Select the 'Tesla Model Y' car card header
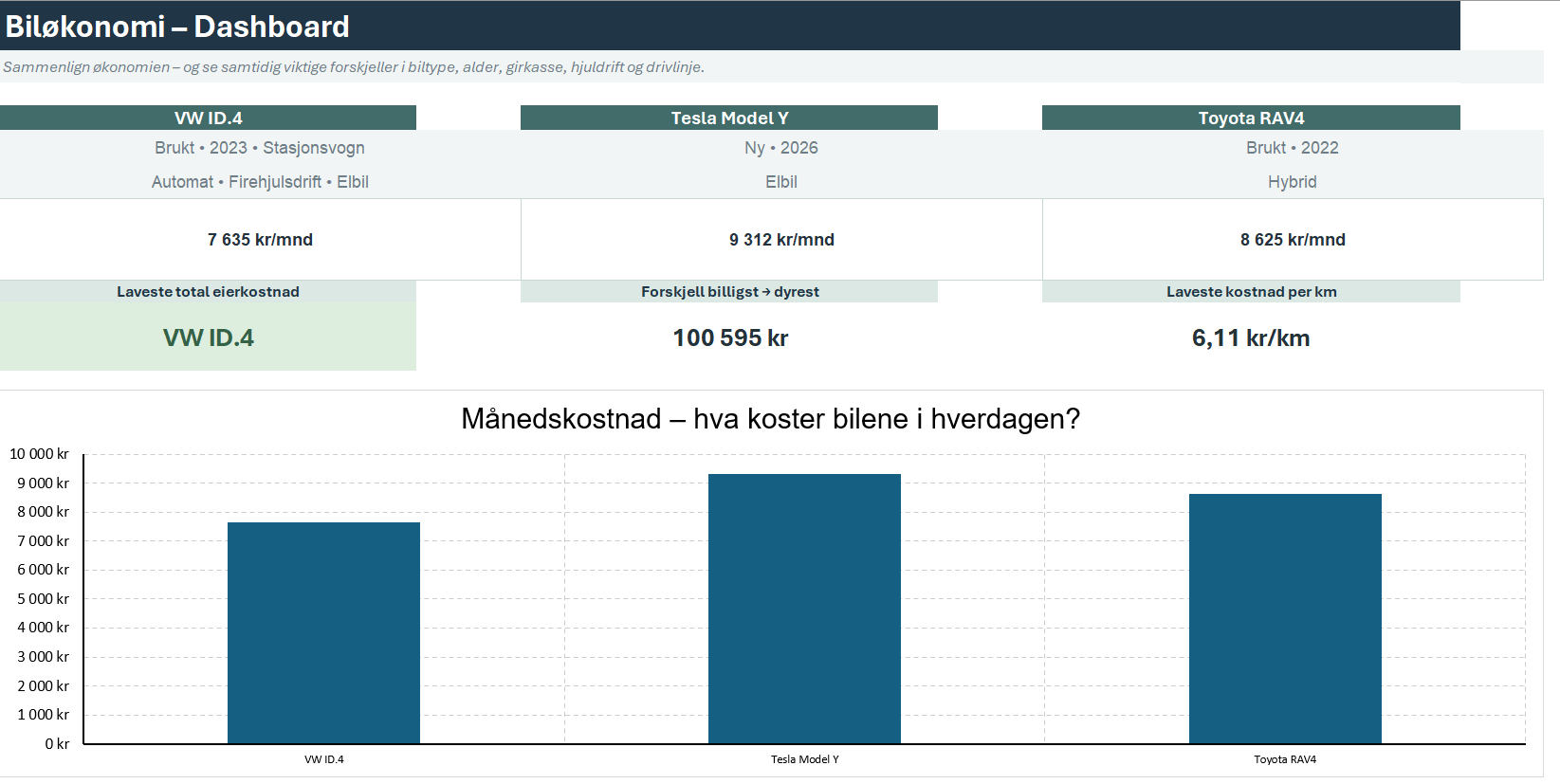1560x784 pixels. [x=729, y=118]
